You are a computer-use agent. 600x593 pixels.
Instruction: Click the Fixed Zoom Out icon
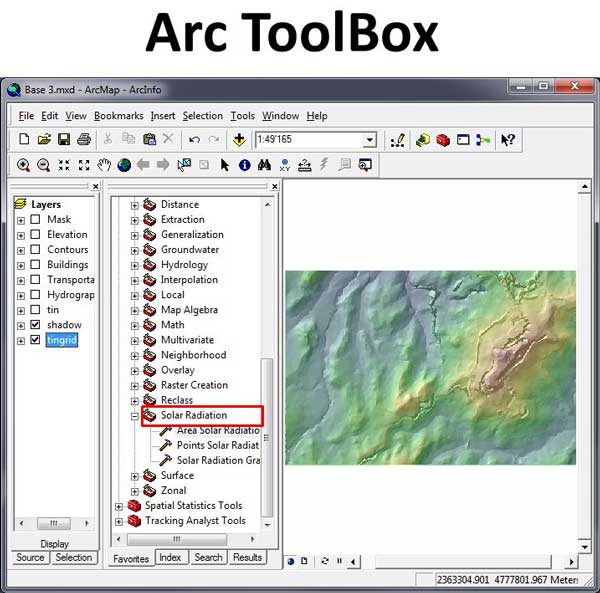pos(84,165)
